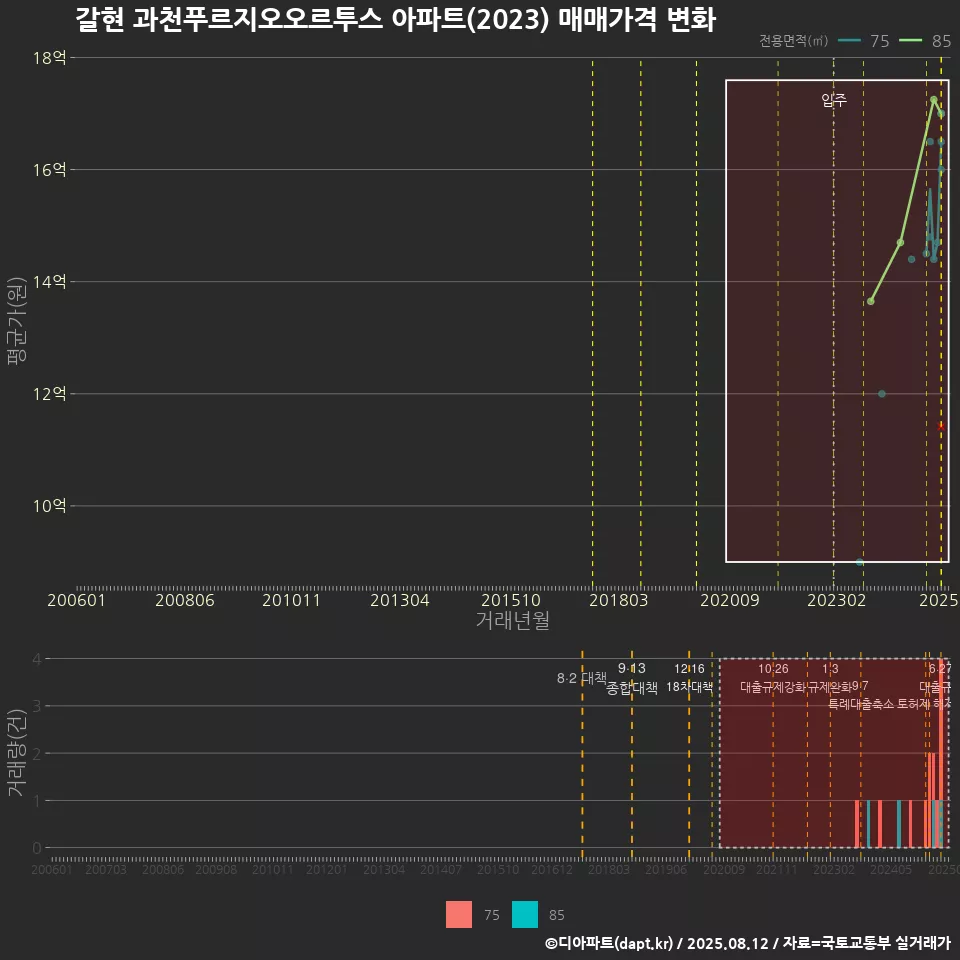
Task: Click the 12·16 18차대책 policy annotation
Action: (x=689, y=678)
